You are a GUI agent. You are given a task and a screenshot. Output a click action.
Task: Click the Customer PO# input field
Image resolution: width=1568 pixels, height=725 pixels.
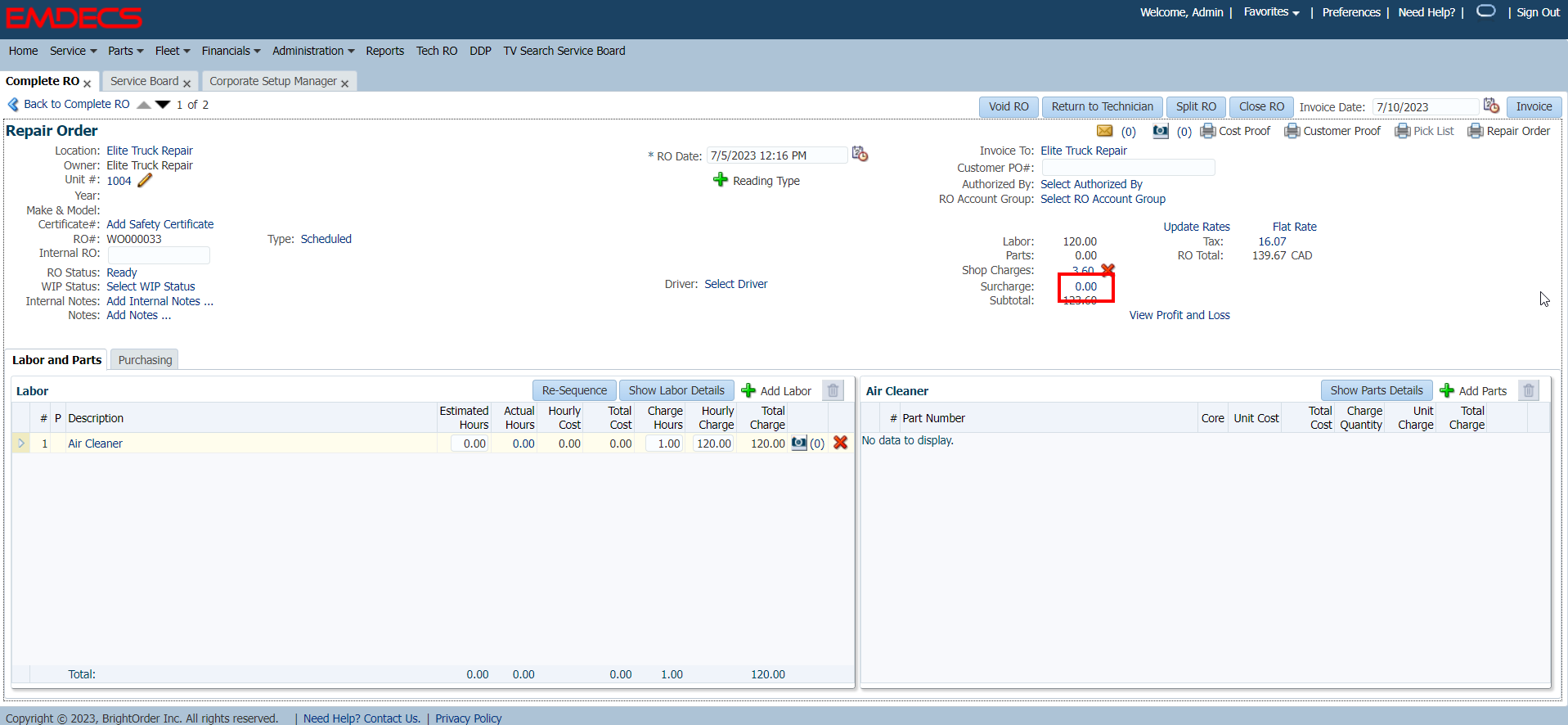point(1127,168)
